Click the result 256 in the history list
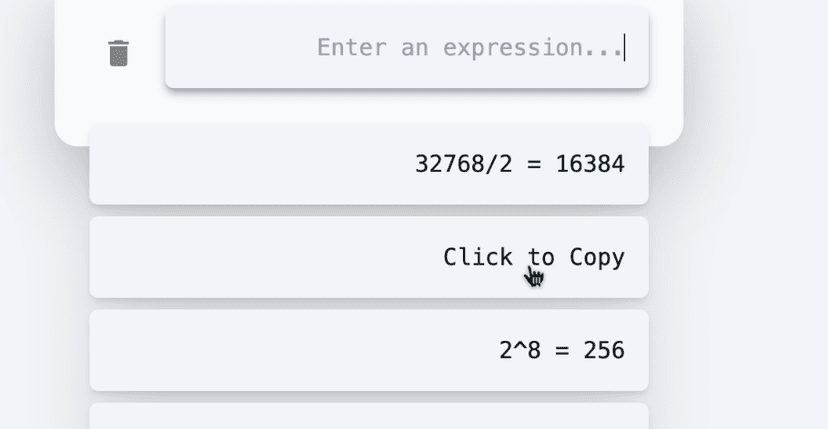Screen dimensions: 828x429 coord(604,350)
